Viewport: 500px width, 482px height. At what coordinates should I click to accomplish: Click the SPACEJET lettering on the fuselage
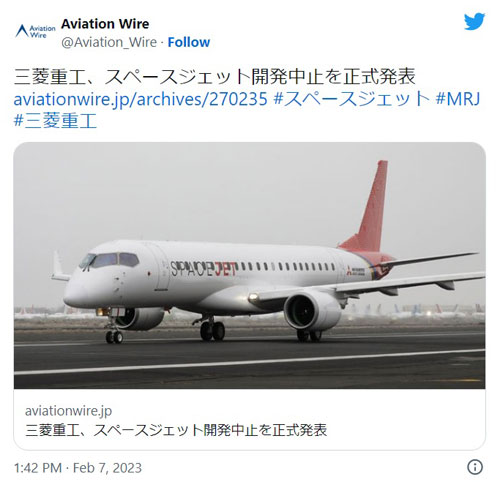pyautogui.click(x=203, y=269)
